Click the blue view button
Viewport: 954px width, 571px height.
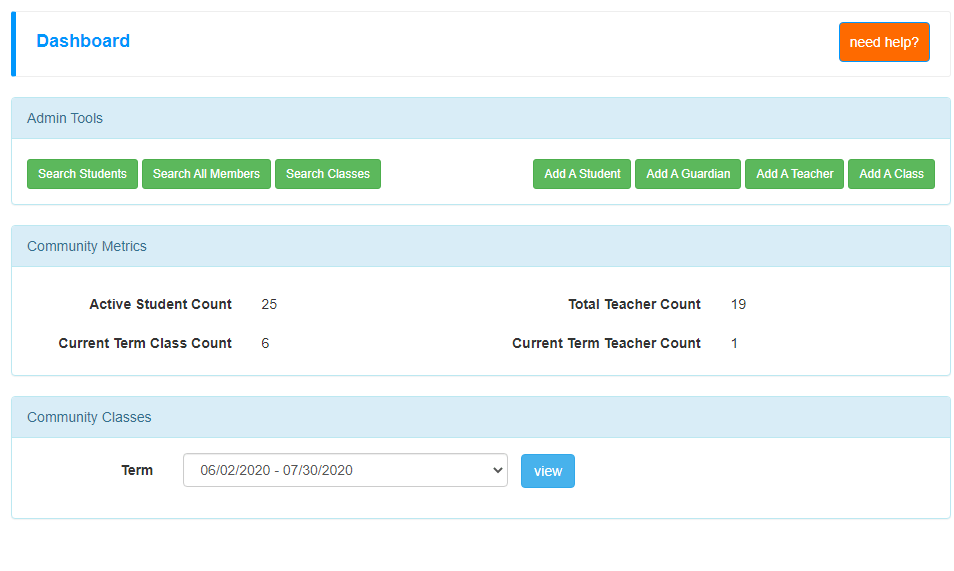point(548,471)
